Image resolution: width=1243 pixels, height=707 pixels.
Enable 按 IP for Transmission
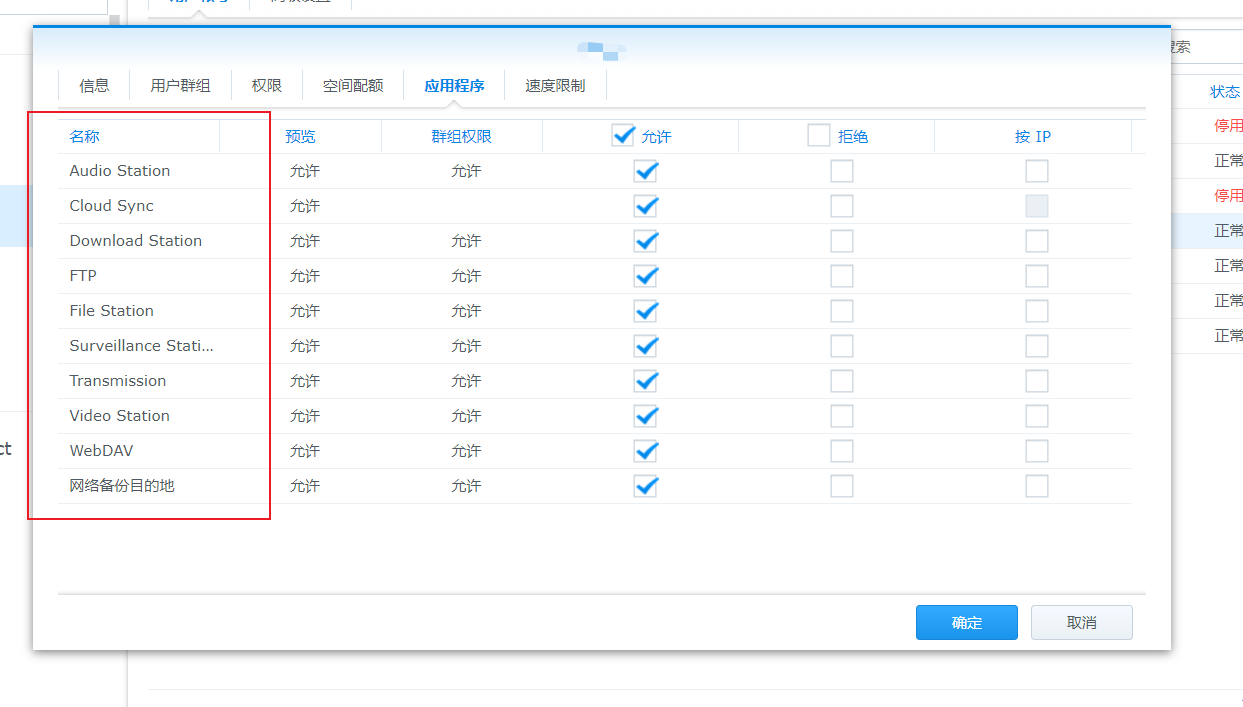[1037, 381]
